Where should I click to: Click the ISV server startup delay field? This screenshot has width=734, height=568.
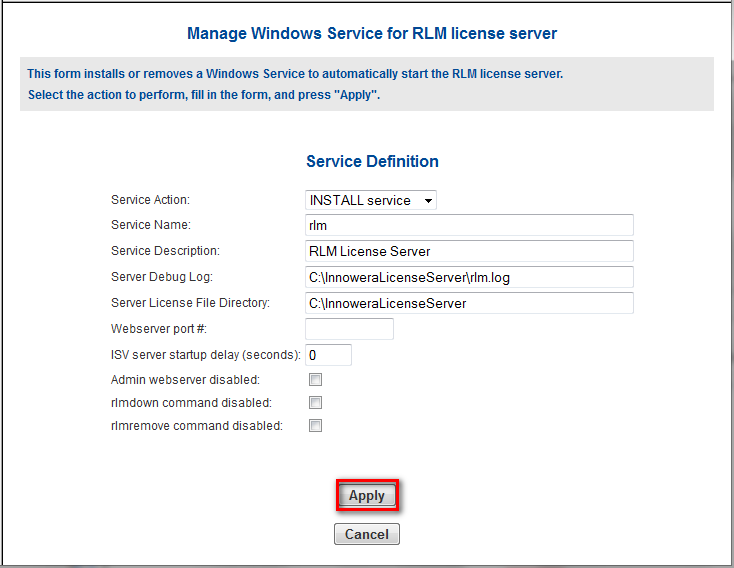[328, 355]
